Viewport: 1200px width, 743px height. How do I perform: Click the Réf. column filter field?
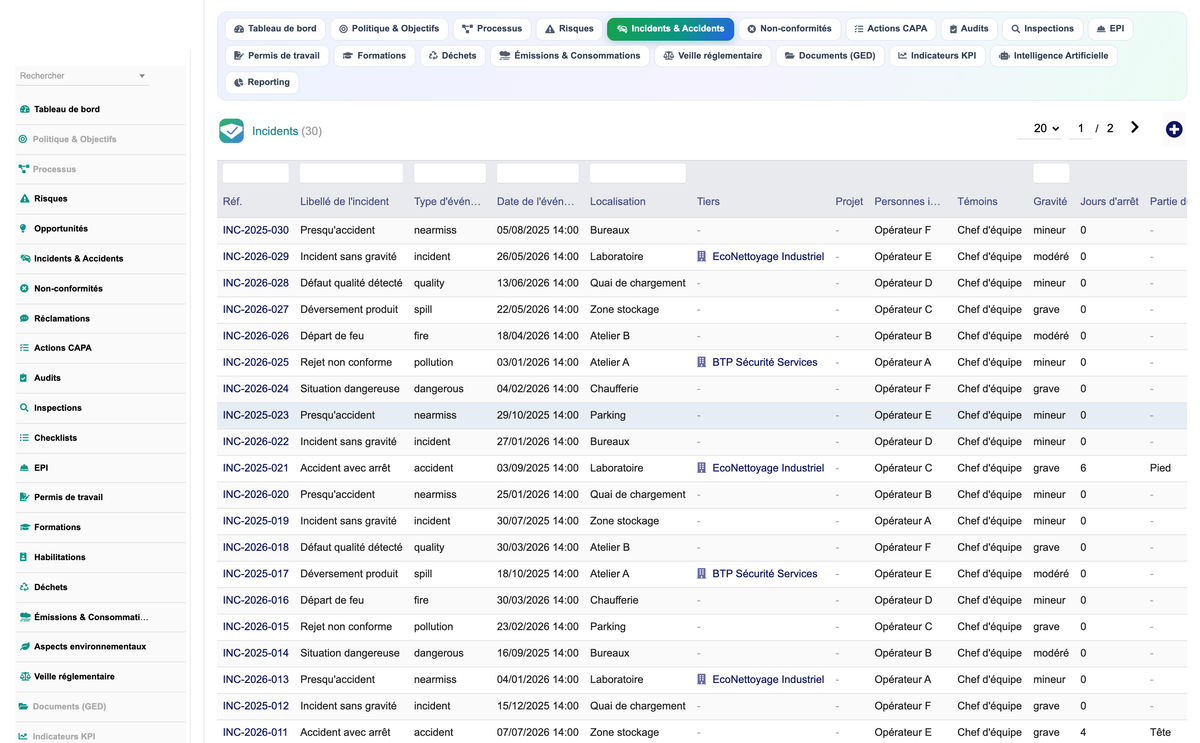coord(256,173)
